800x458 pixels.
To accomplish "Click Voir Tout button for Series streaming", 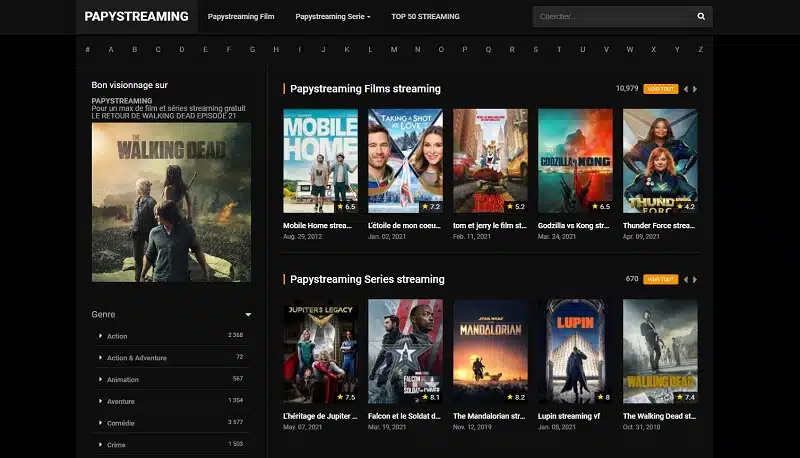I will point(661,279).
